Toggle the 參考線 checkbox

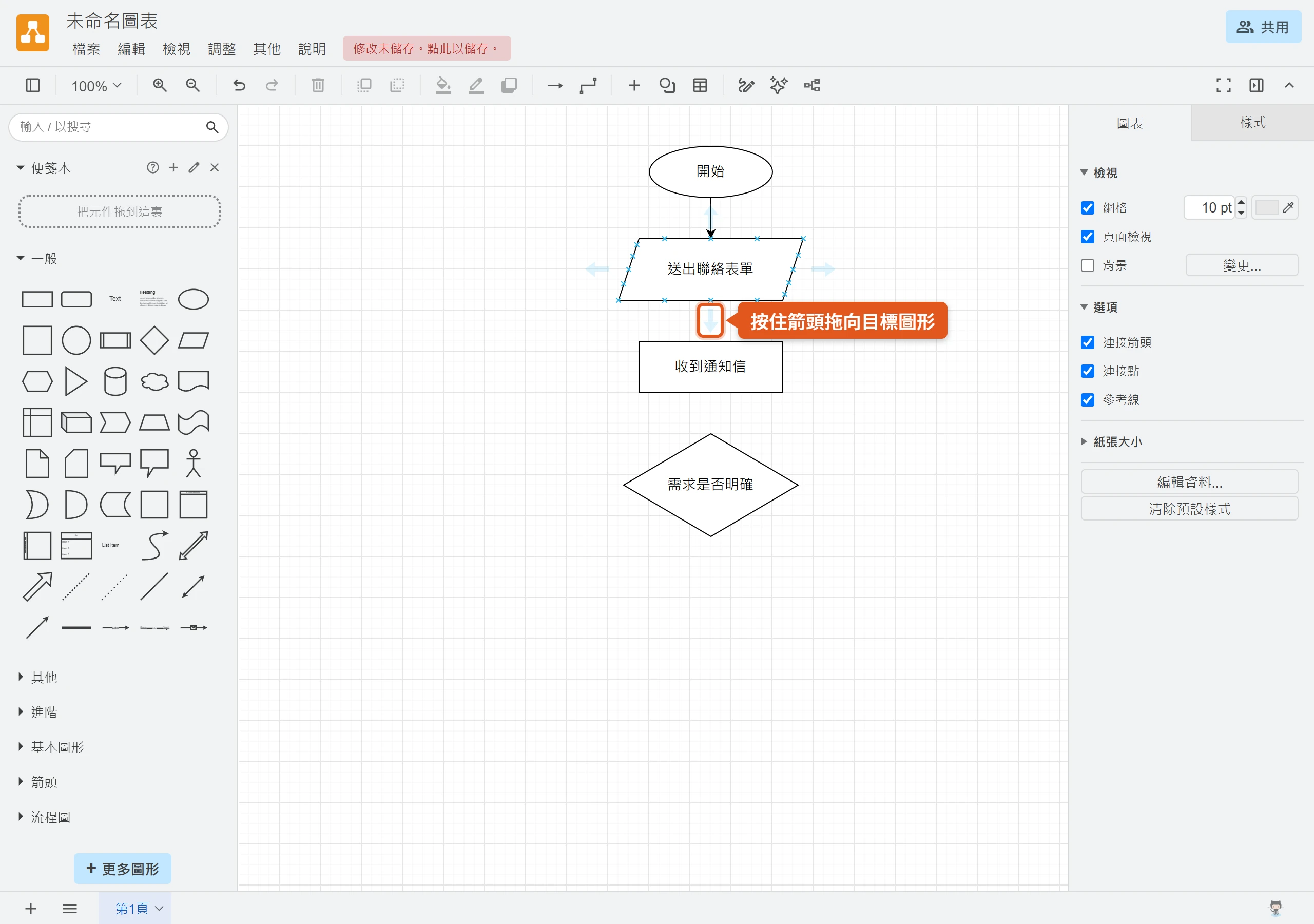(x=1087, y=399)
